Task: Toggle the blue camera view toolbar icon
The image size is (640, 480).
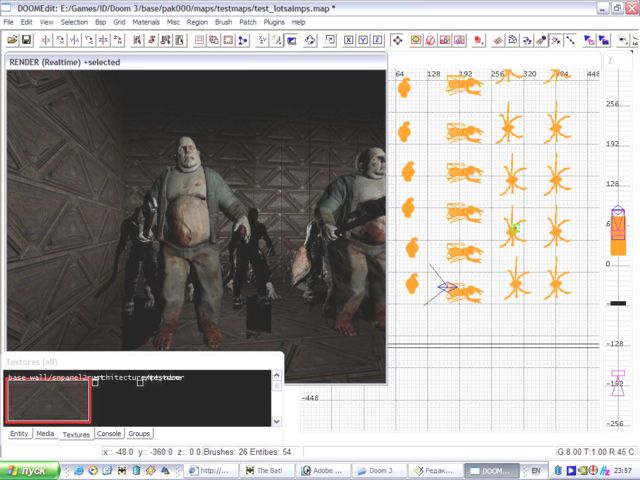Action: pos(291,40)
